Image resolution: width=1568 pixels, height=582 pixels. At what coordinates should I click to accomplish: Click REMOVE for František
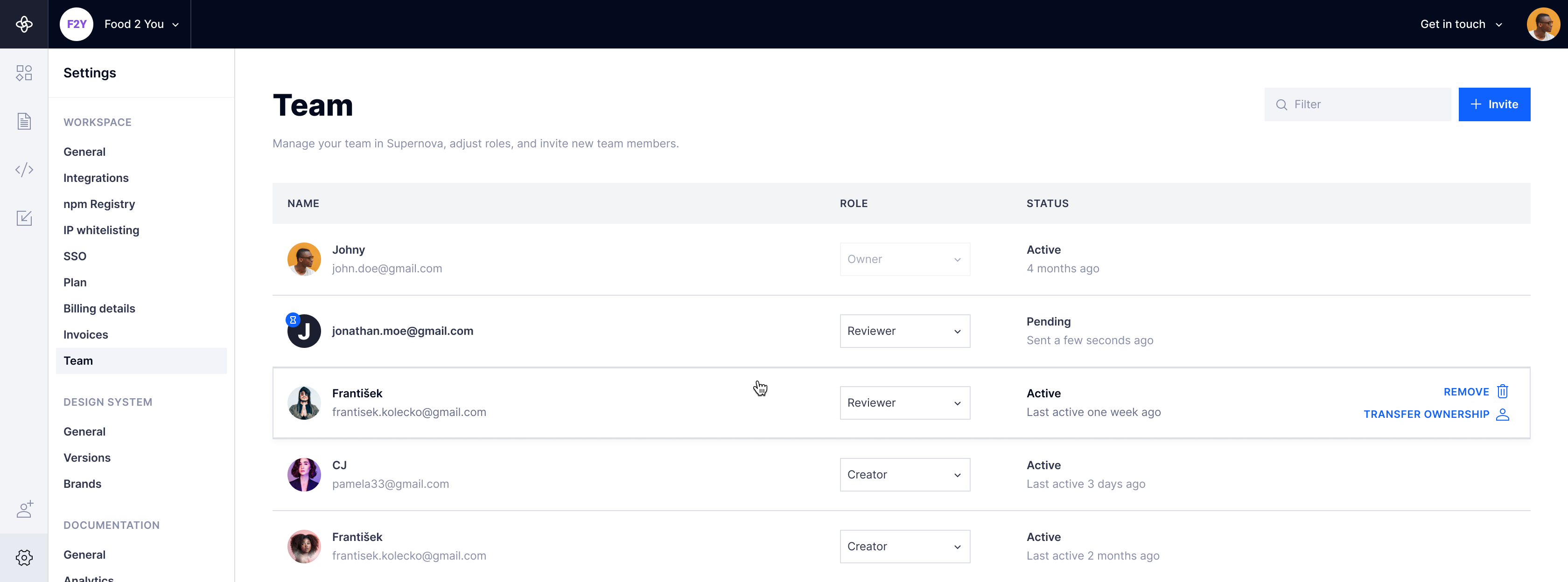click(x=1466, y=392)
